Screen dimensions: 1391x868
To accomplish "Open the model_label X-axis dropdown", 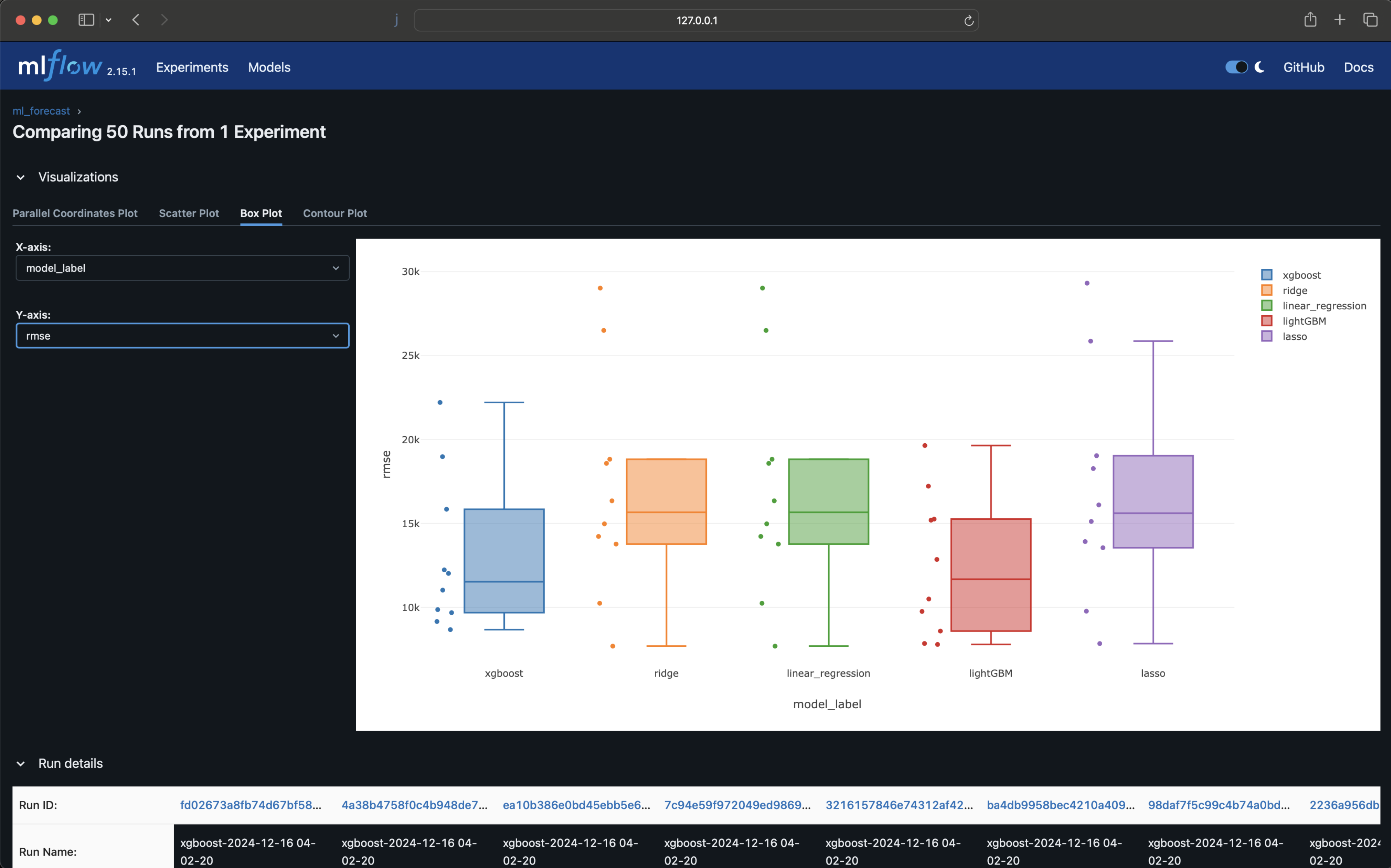I will 181,268.
